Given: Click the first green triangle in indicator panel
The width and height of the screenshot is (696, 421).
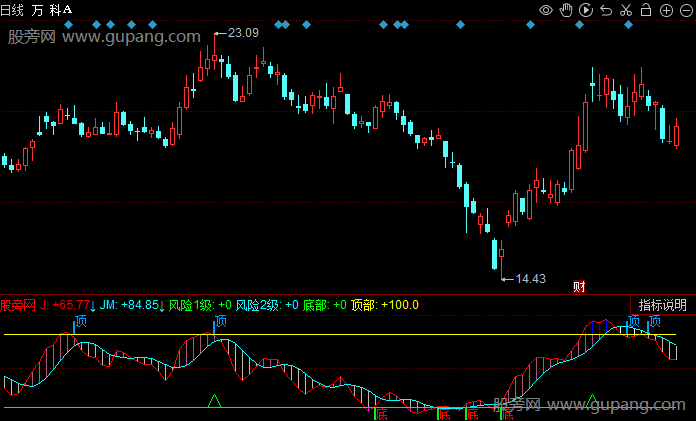Looking at the screenshot, I should 213,401.
